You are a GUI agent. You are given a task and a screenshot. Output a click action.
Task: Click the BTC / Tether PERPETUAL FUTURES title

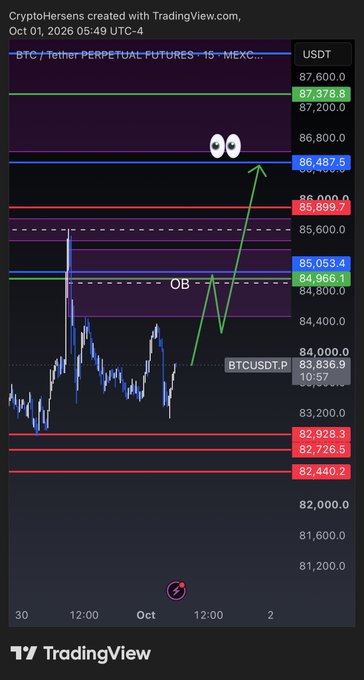click(139, 55)
